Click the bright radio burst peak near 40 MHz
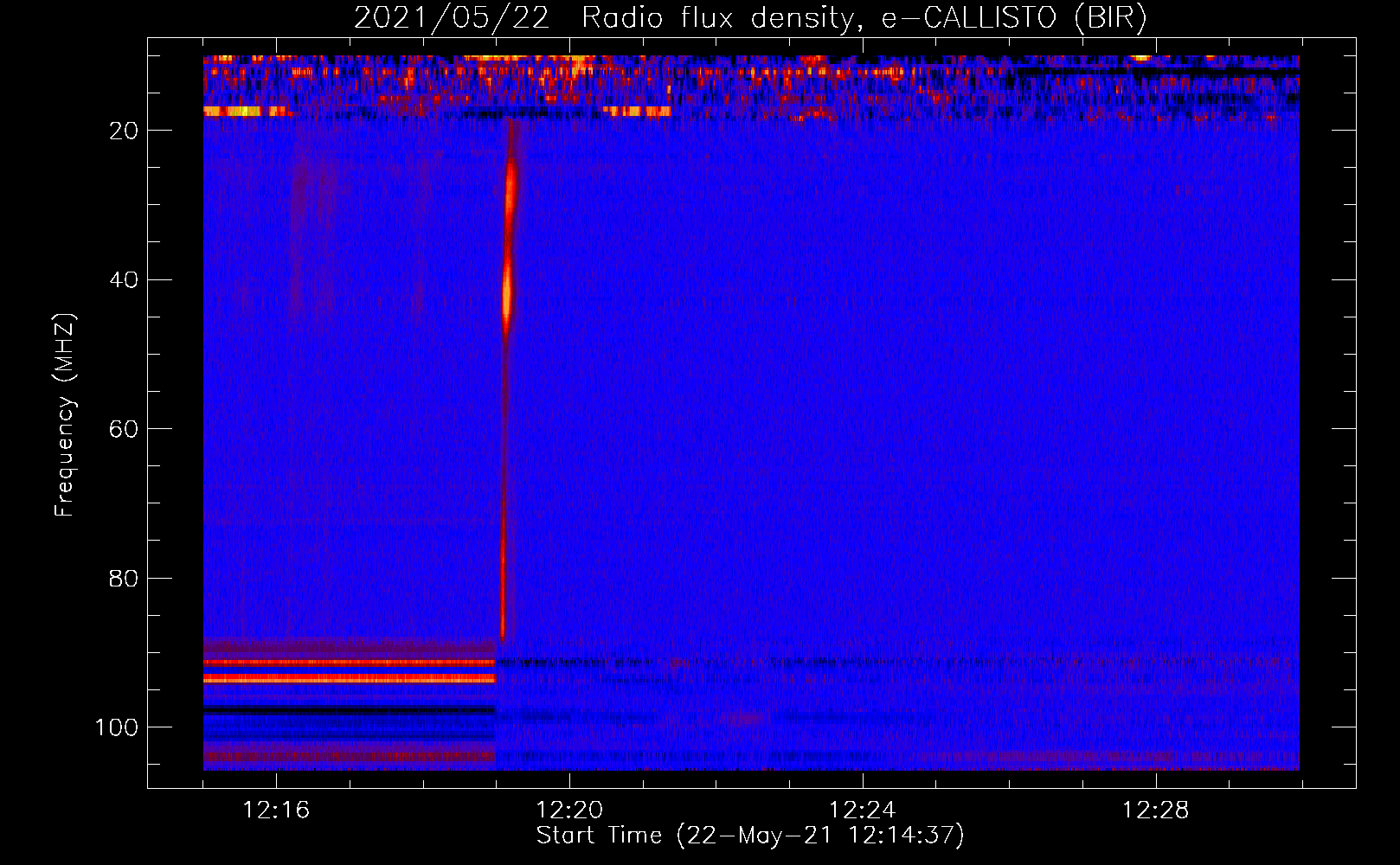This screenshot has width=1400, height=865. coord(507,294)
